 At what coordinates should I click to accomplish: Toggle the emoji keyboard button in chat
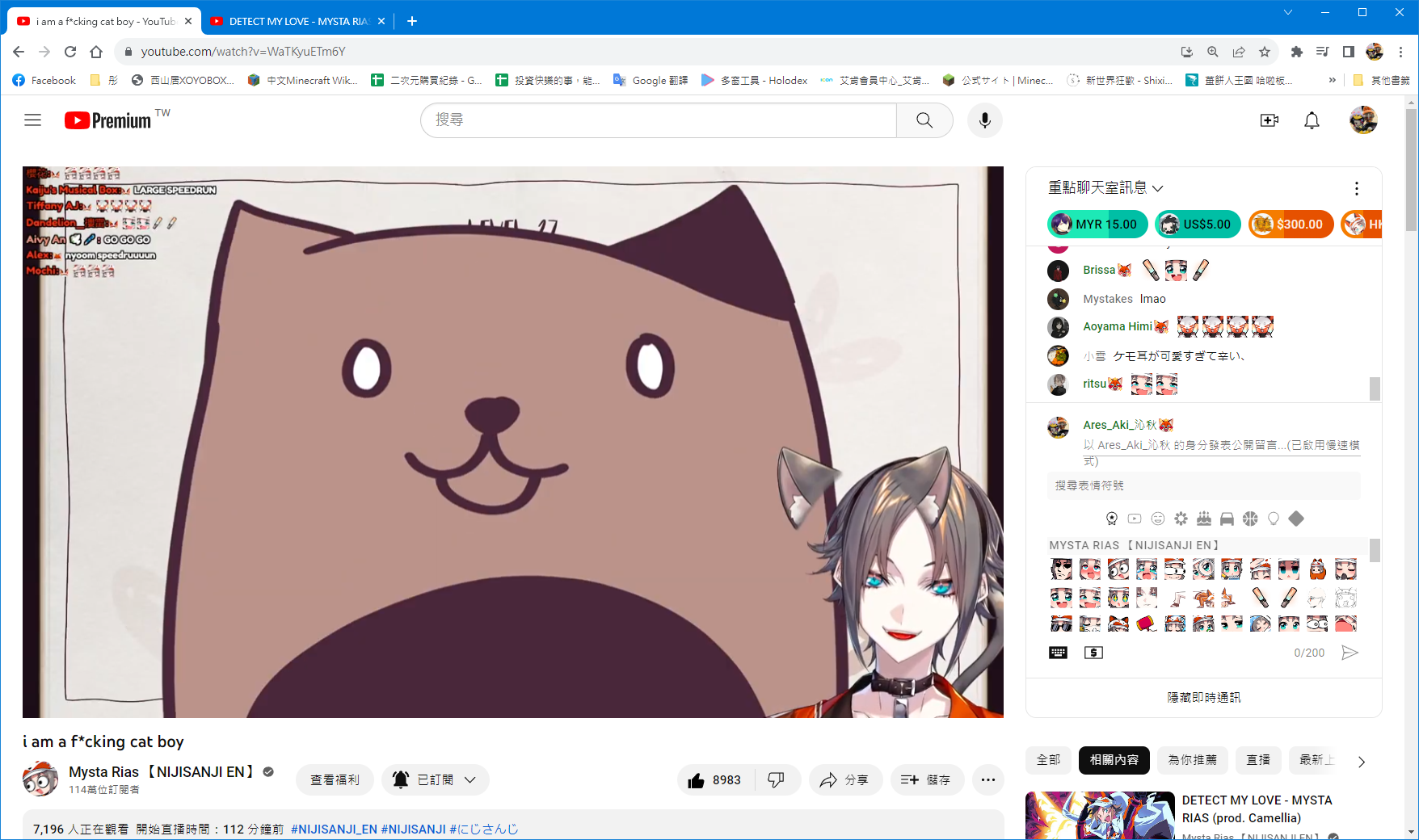point(1058,653)
